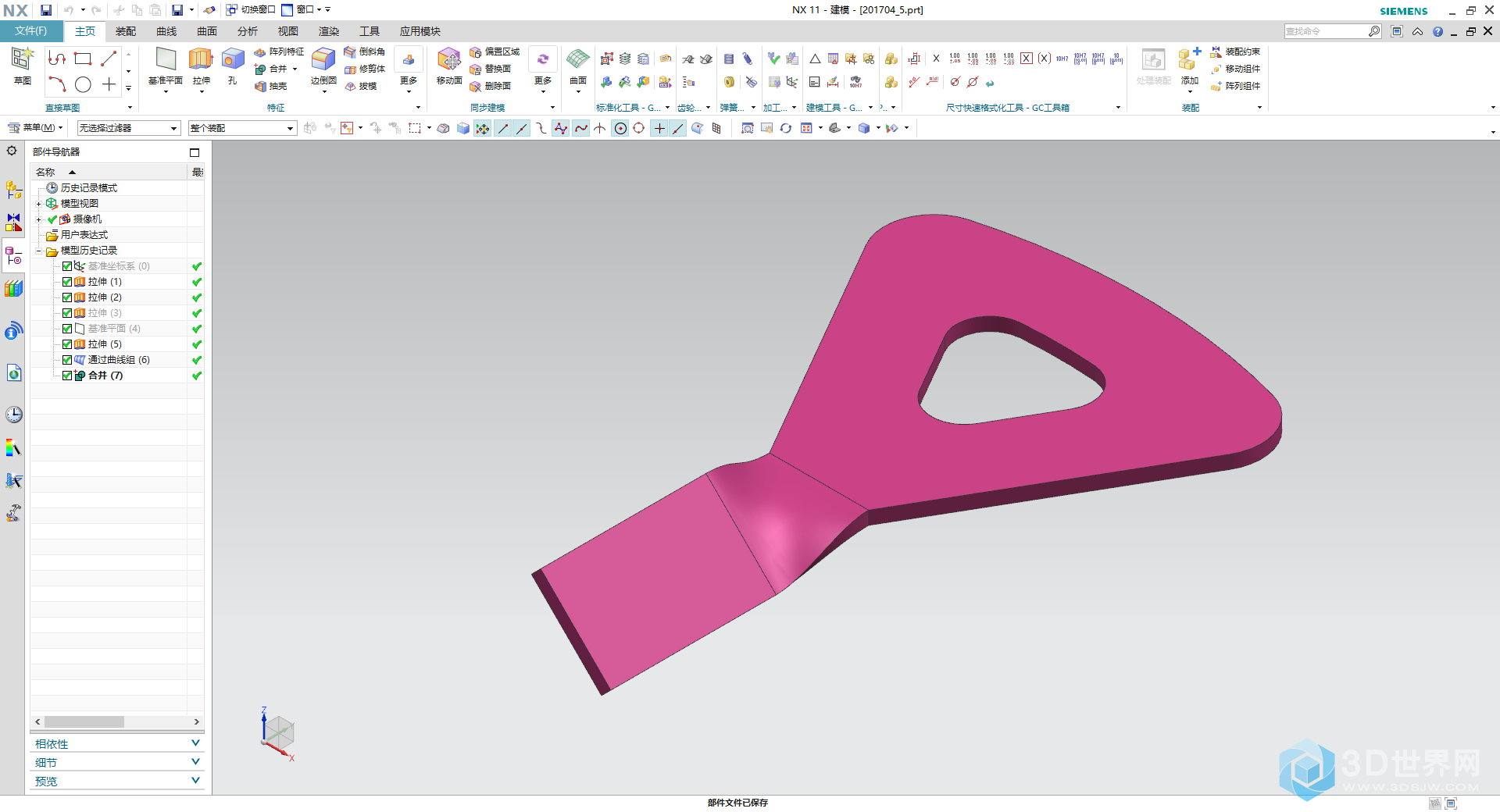1500x812 pixels.
Task: Open the Constraint Navigator sidebar icon
Action: [13, 223]
